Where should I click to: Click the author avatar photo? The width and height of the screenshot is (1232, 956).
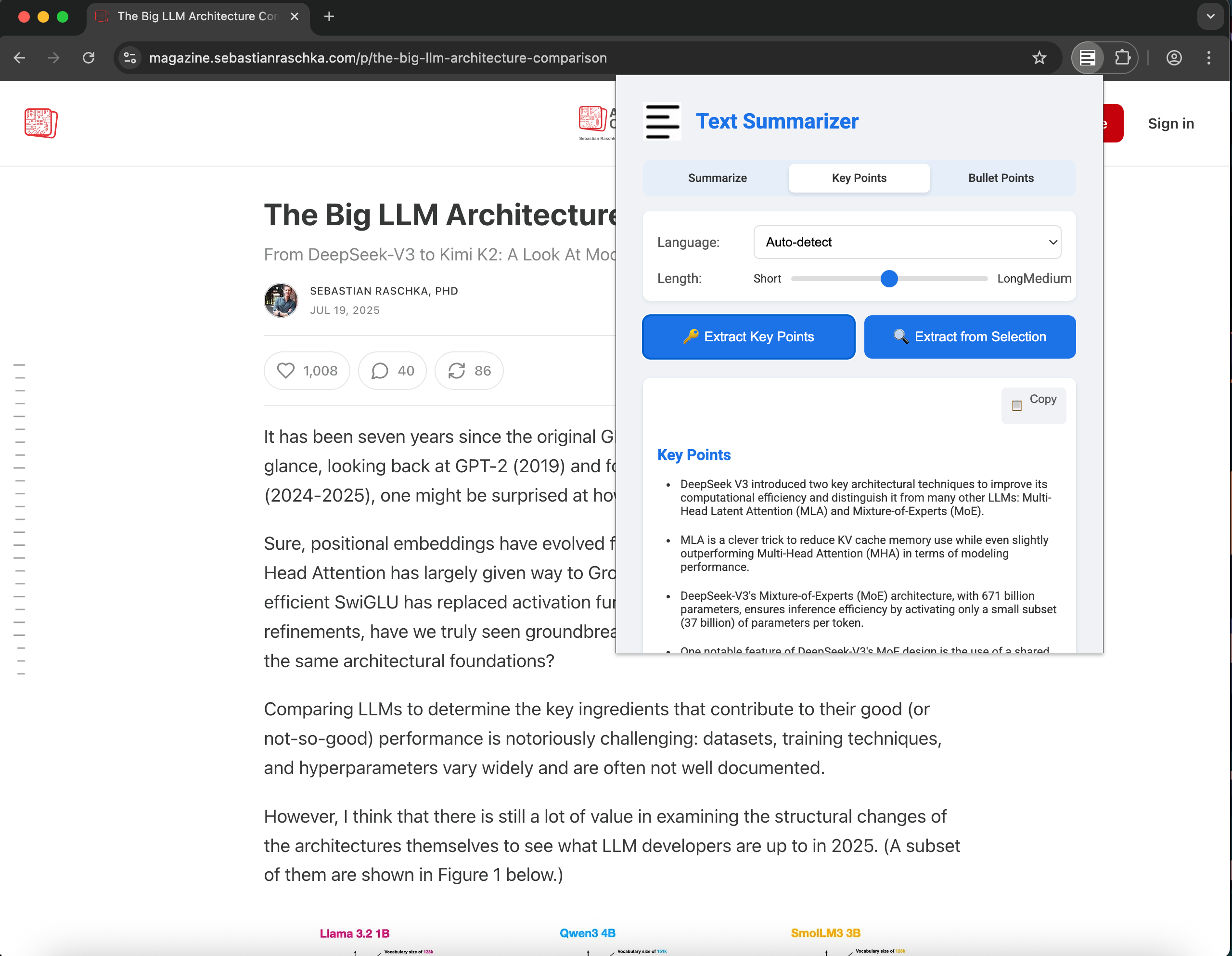(281, 300)
